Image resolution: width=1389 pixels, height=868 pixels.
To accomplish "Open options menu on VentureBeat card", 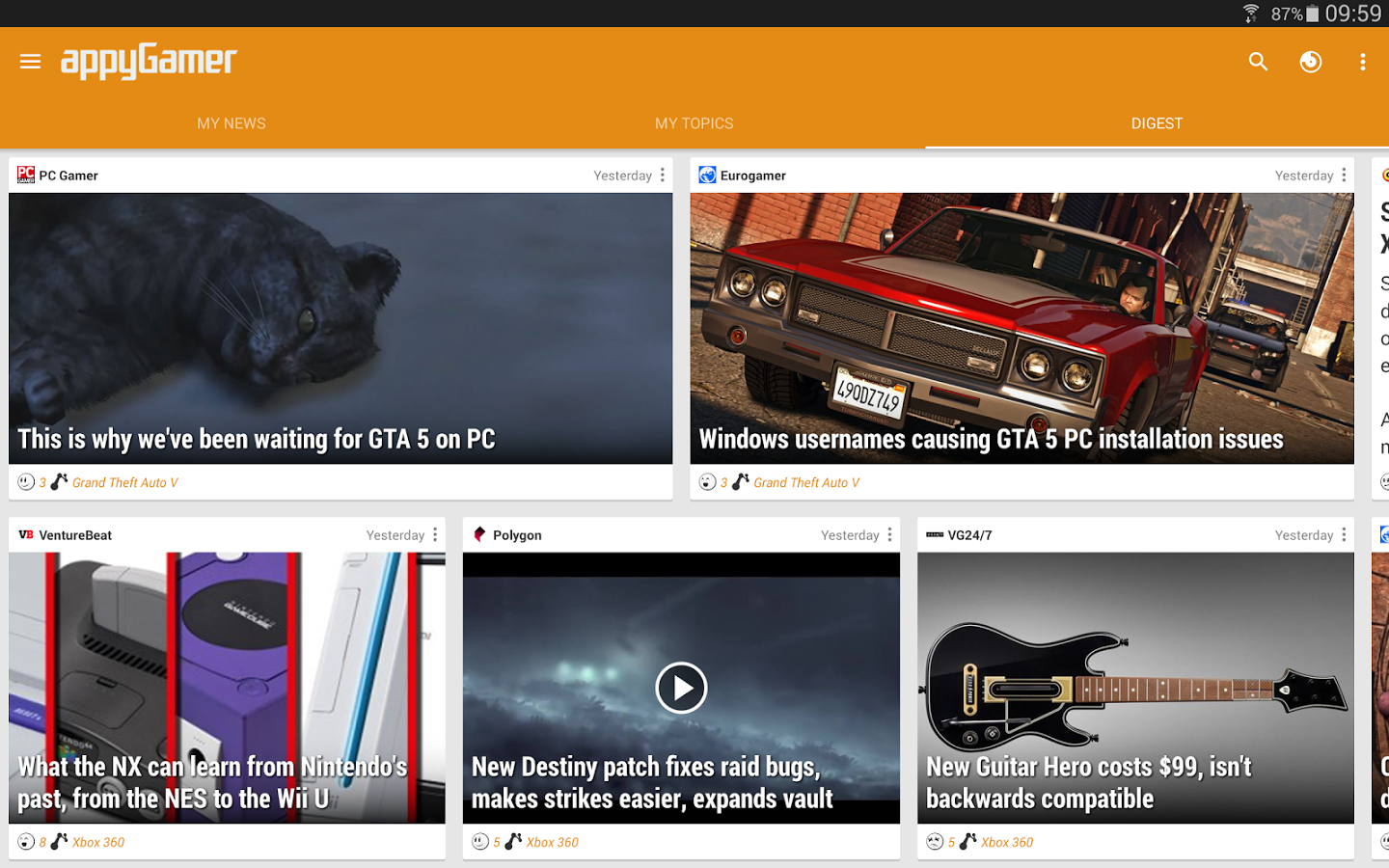I will [x=435, y=534].
